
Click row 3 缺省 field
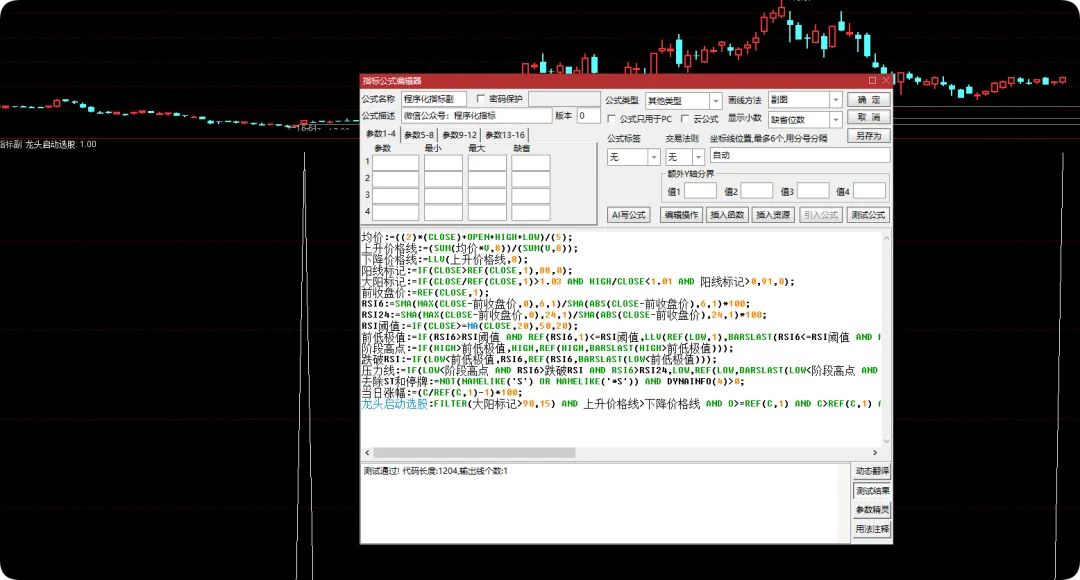click(x=530, y=196)
